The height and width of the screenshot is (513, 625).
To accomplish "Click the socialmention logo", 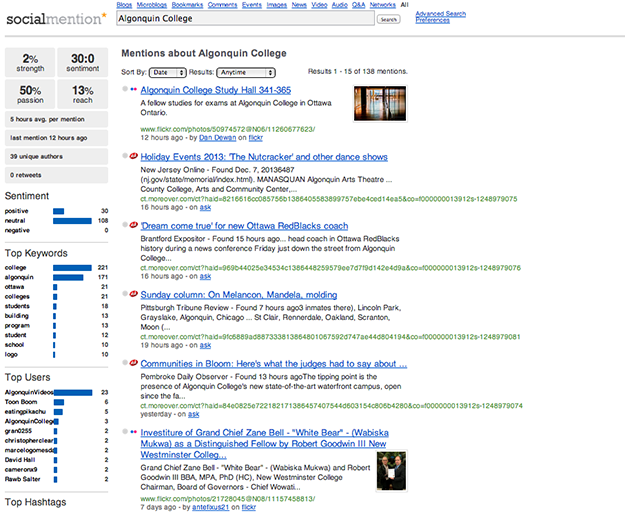I will [x=57, y=18].
